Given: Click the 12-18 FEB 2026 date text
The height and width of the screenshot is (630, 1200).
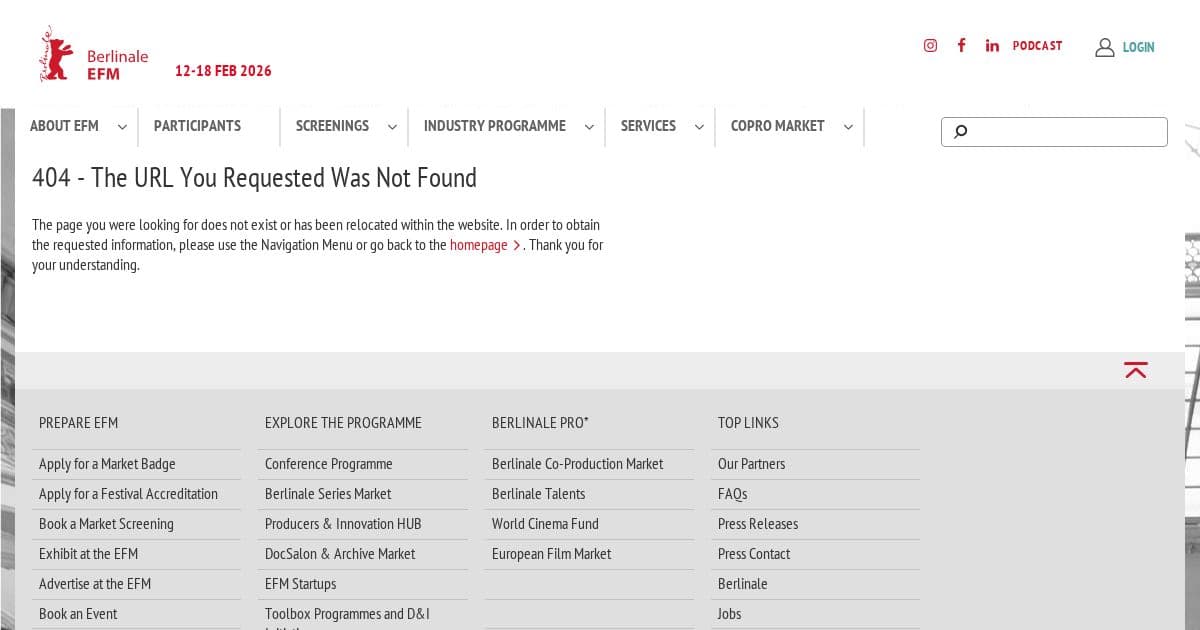Looking at the screenshot, I should tap(223, 71).
